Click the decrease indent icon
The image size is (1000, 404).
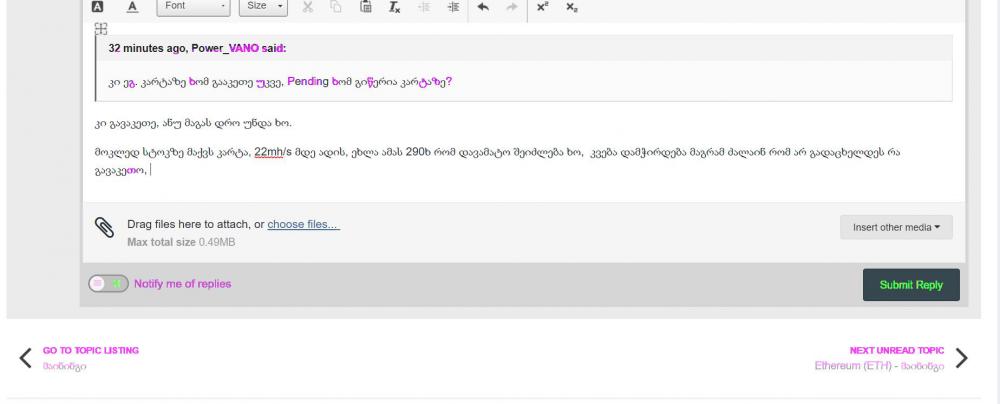(x=424, y=7)
